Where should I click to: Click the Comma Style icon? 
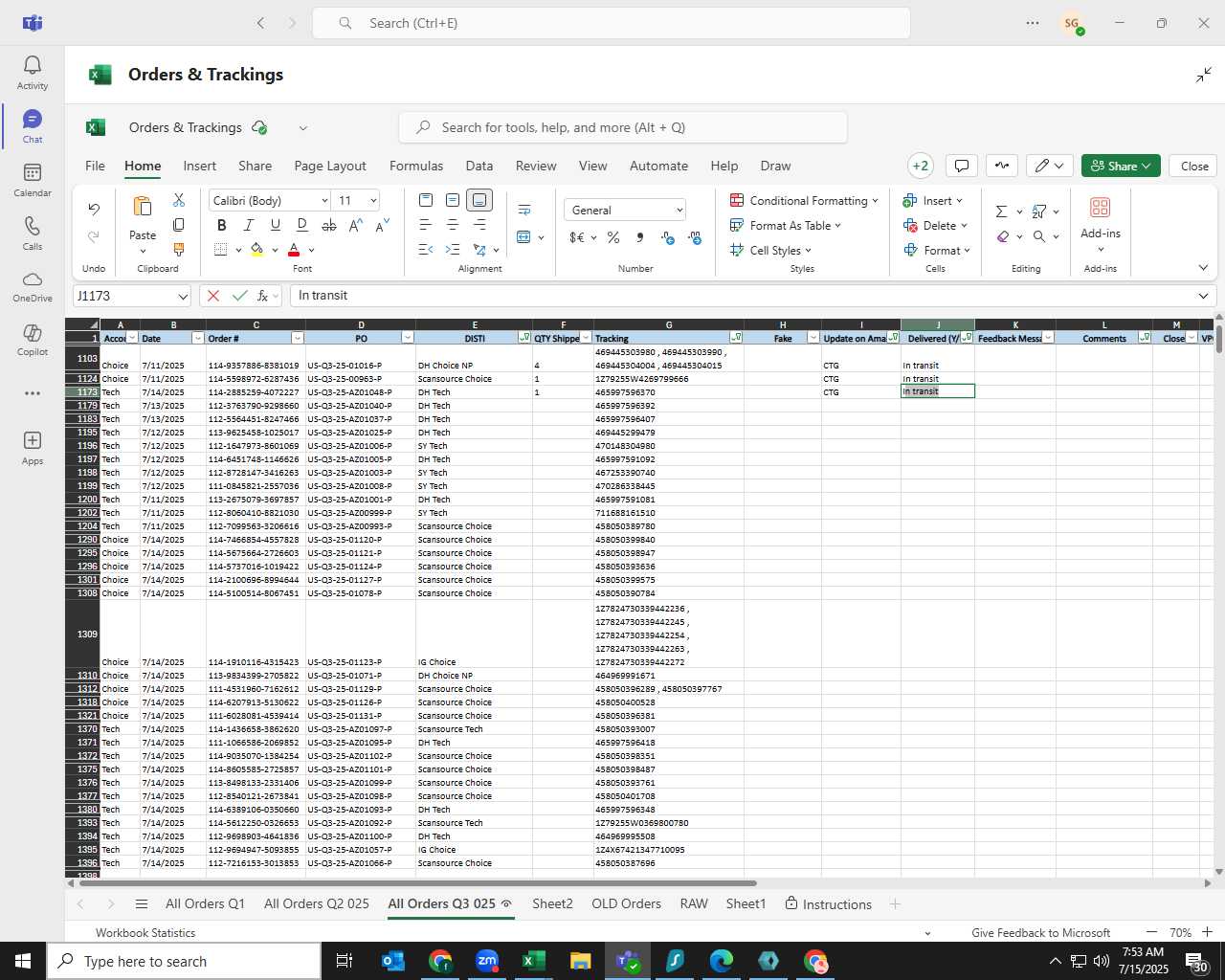[640, 237]
